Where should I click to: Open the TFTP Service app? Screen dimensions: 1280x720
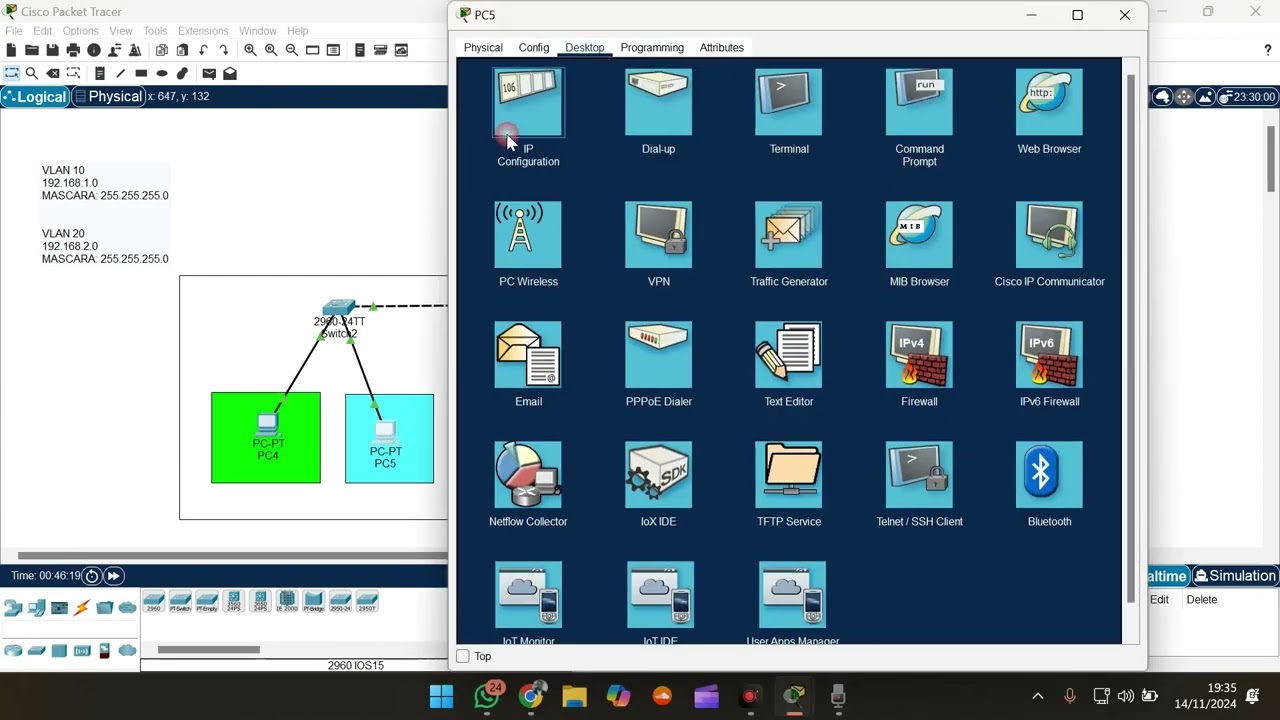[788, 475]
